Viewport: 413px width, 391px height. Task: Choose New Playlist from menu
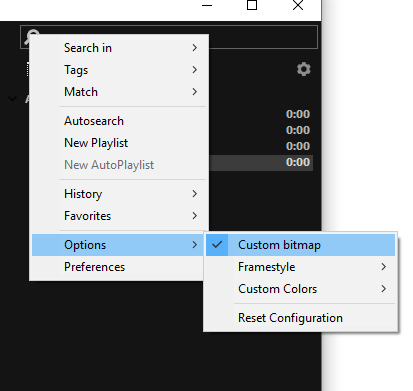119,143
